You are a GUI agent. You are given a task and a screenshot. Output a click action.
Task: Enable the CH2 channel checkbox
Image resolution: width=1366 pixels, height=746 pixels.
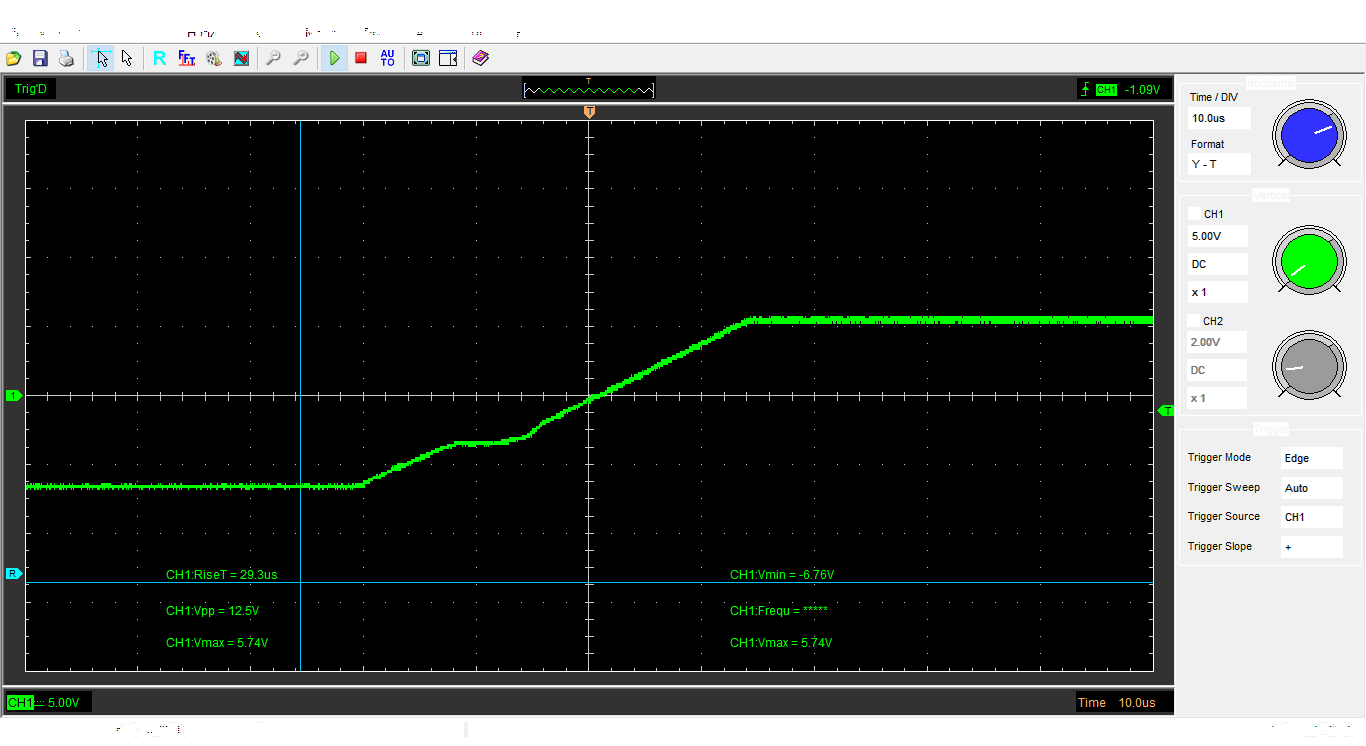[x=1194, y=321]
